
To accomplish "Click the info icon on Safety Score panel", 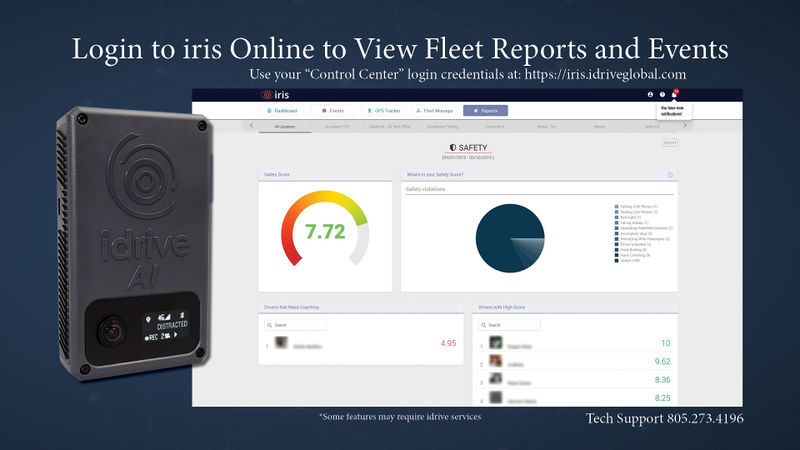I will (x=669, y=175).
